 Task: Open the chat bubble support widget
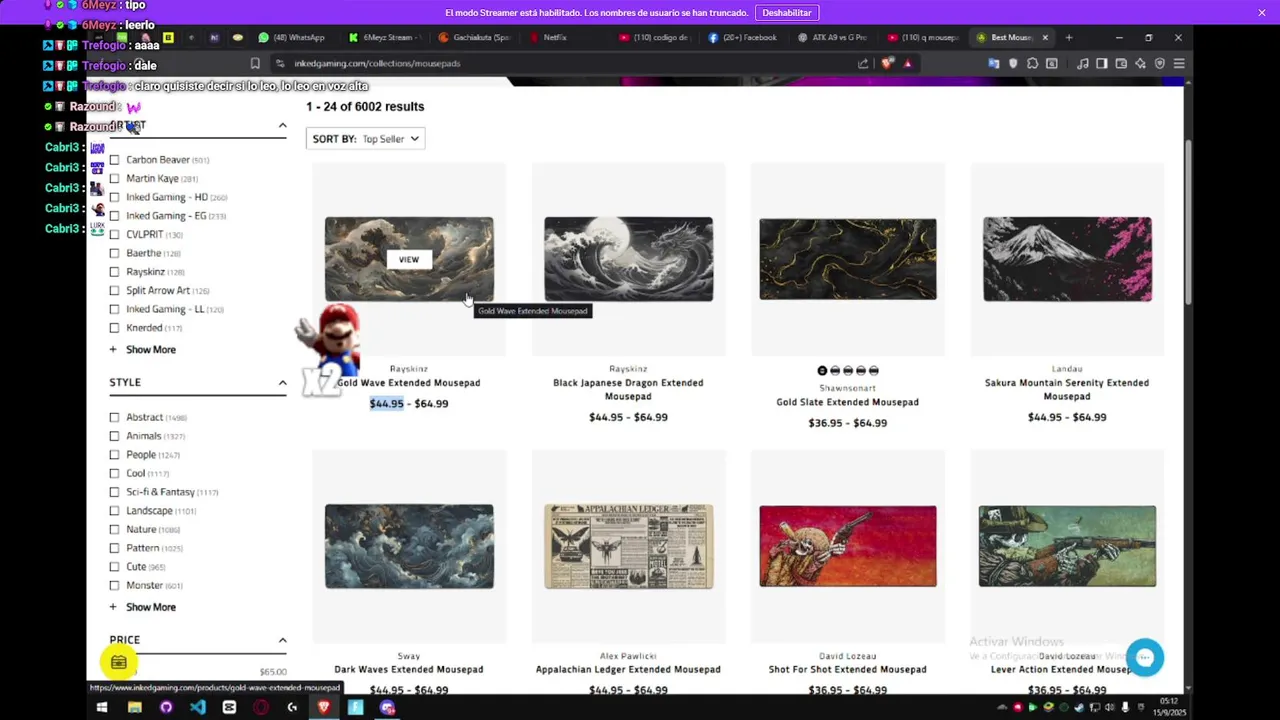pos(1145,657)
